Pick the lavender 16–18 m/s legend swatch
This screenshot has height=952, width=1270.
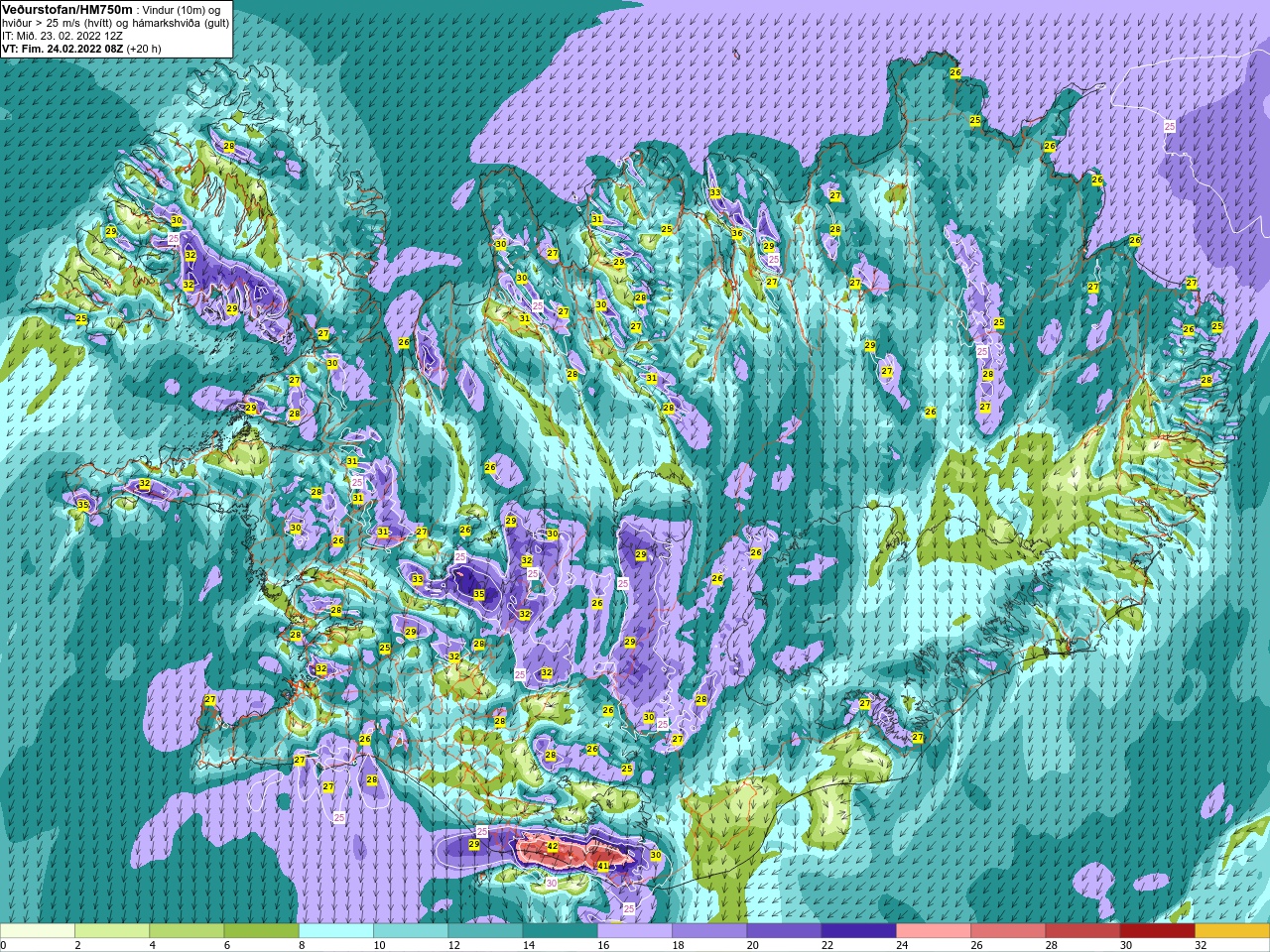(635, 931)
